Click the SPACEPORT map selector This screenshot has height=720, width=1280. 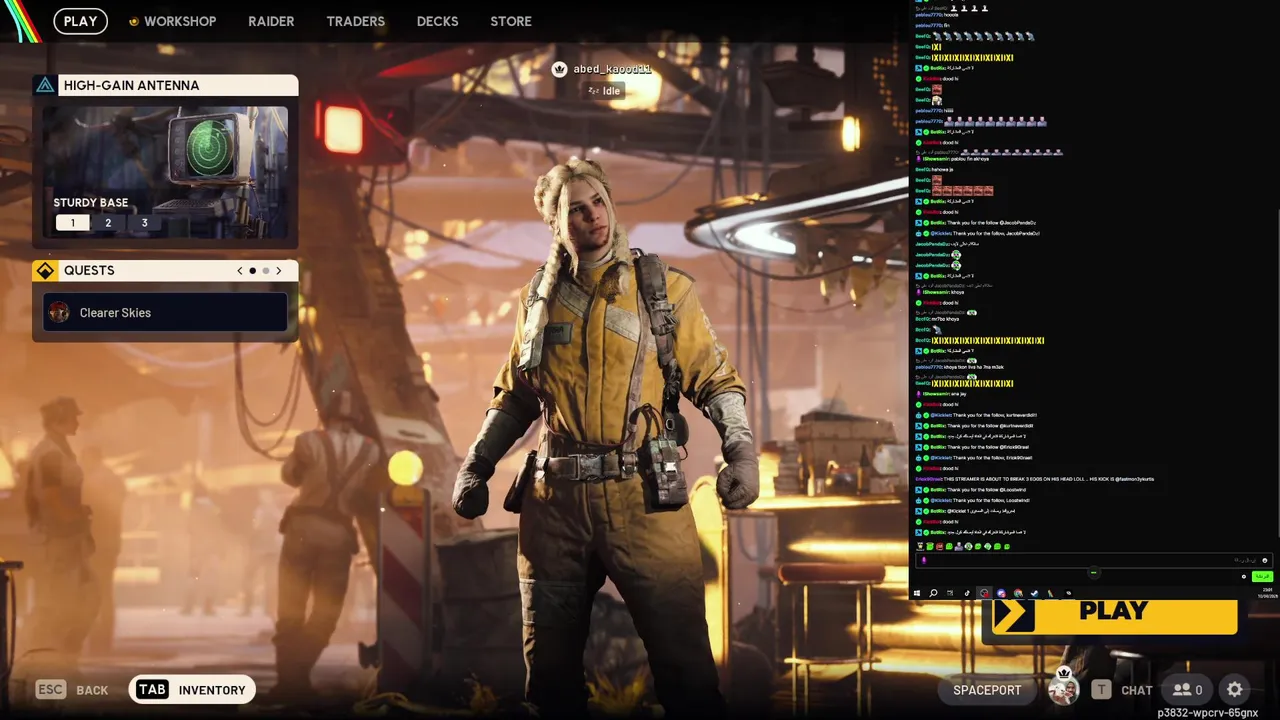click(x=987, y=690)
